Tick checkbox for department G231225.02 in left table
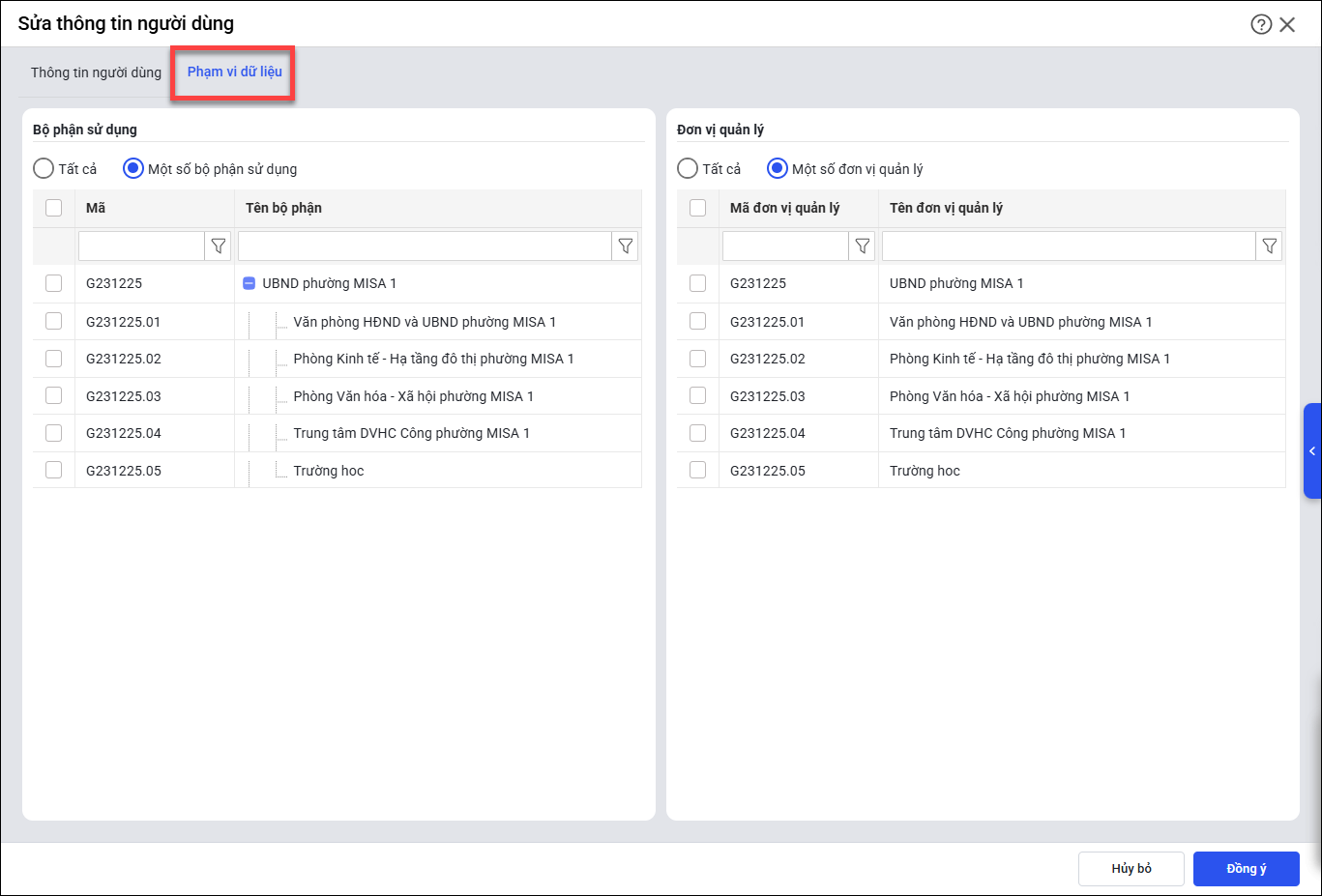 (54, 359)
